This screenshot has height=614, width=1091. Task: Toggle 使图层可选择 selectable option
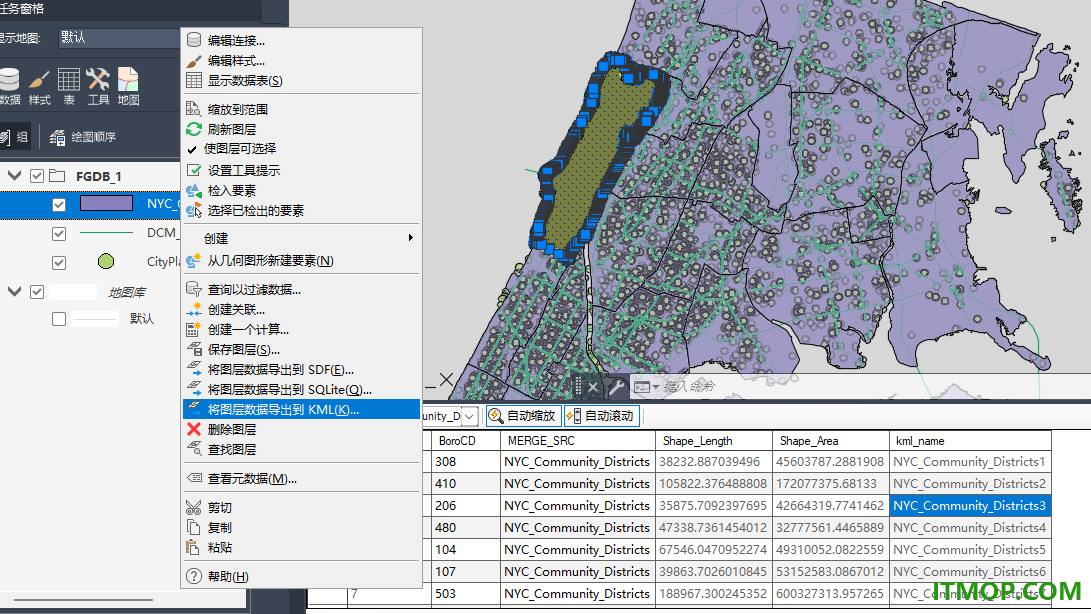pyautogui.click(x=301, y=149)
